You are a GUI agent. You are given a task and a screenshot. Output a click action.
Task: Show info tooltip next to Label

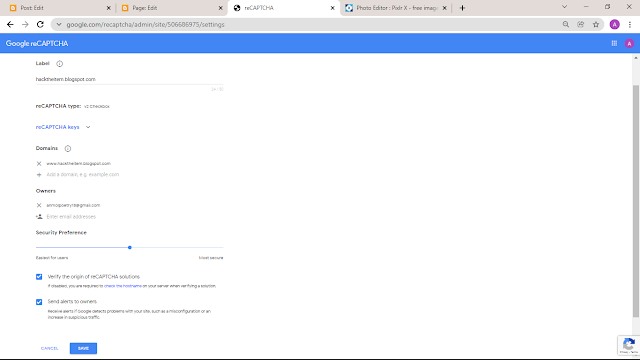(60, 64)
